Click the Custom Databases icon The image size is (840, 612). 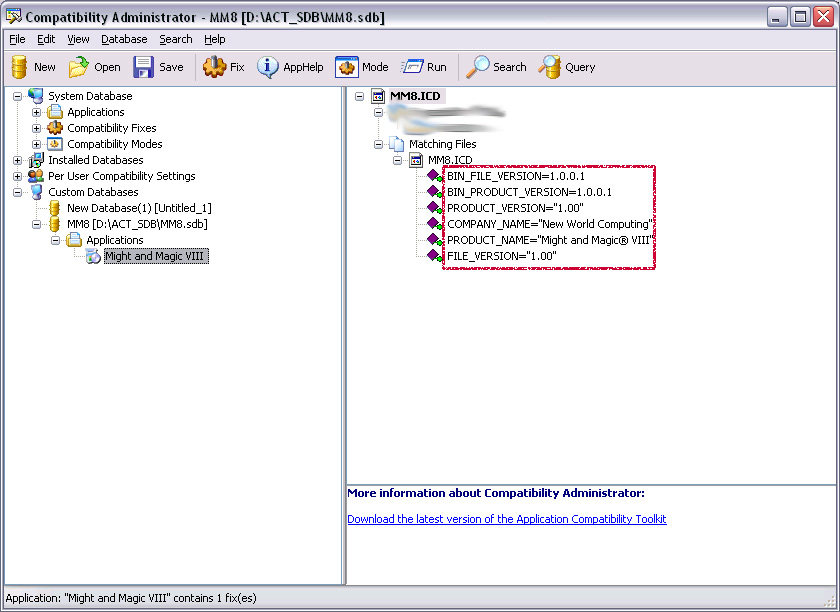tap(36, 192)
